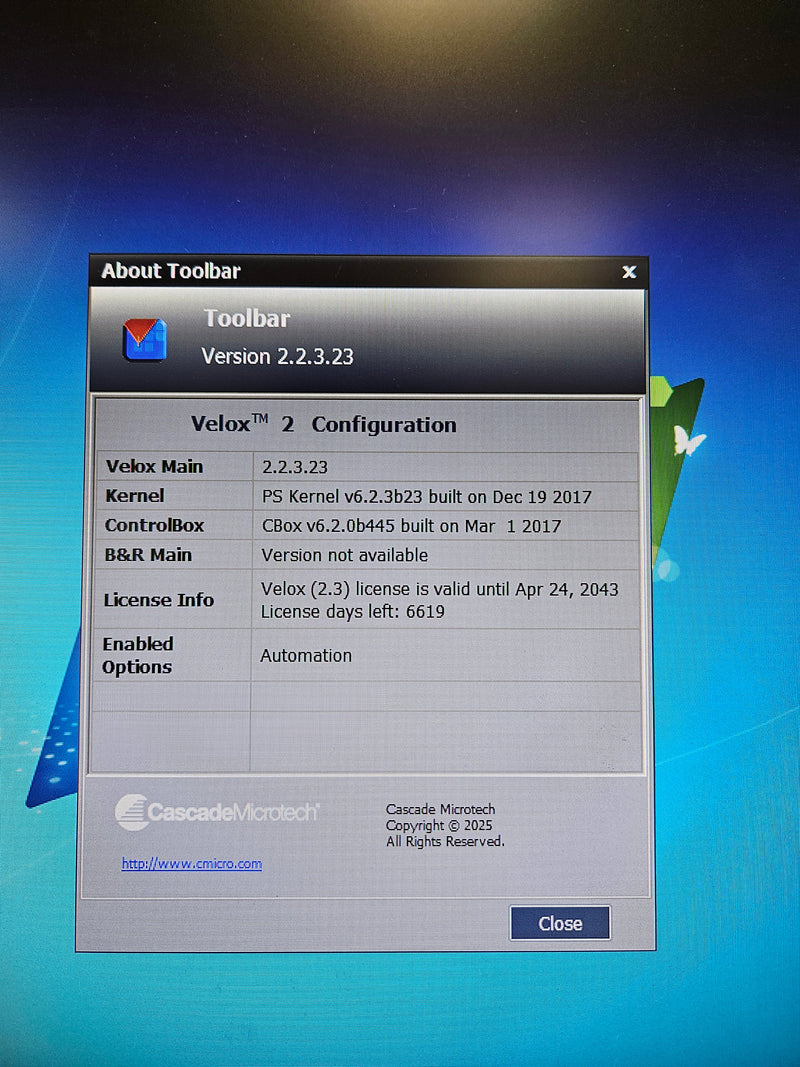Click the 'Copyright © 2025' text
This screenshot has height=1067, width=800.
click(x=439, y=825)
